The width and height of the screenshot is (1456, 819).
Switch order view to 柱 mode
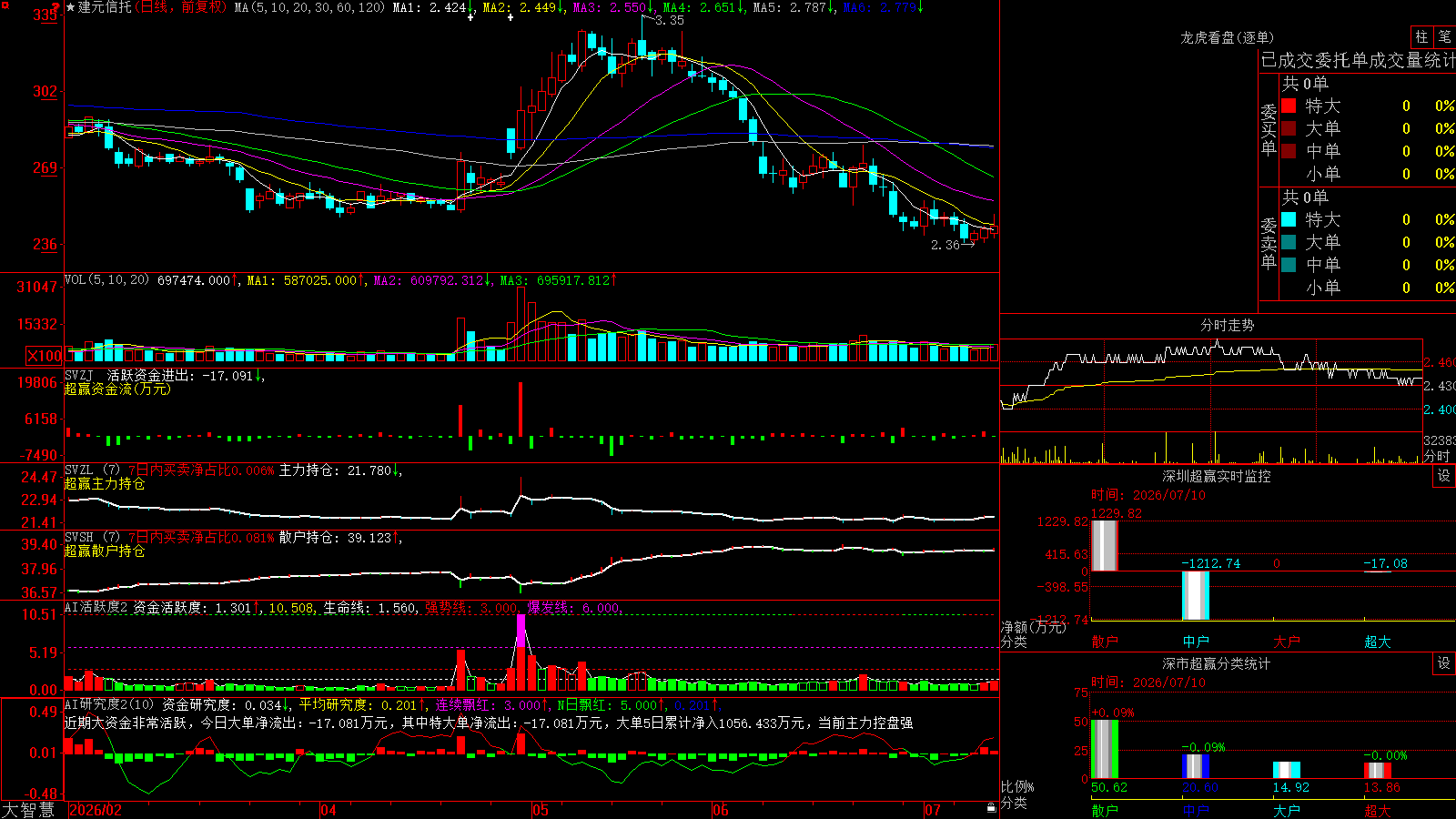pyautogui.click(x=1421, y=36)
